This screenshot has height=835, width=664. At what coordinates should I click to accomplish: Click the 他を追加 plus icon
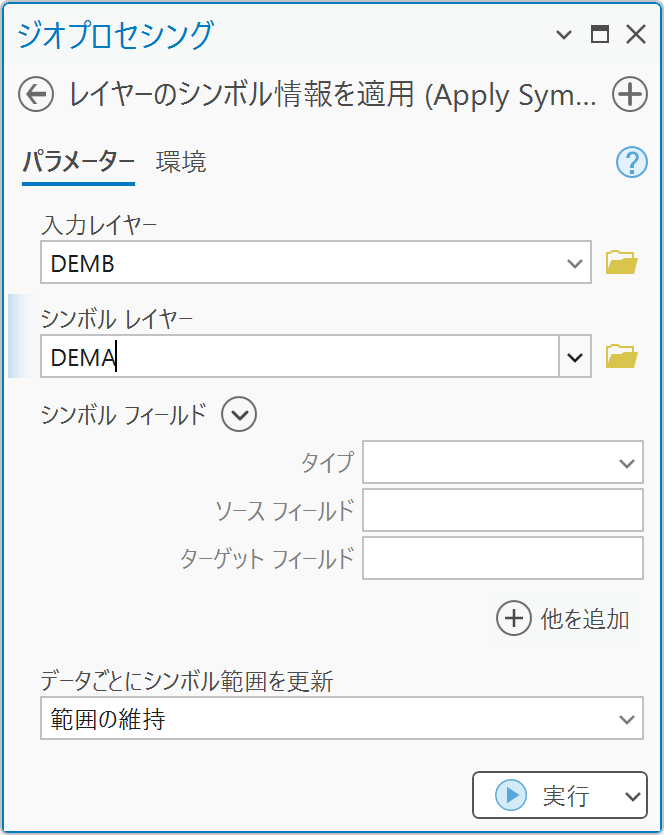tap(513, 618)
